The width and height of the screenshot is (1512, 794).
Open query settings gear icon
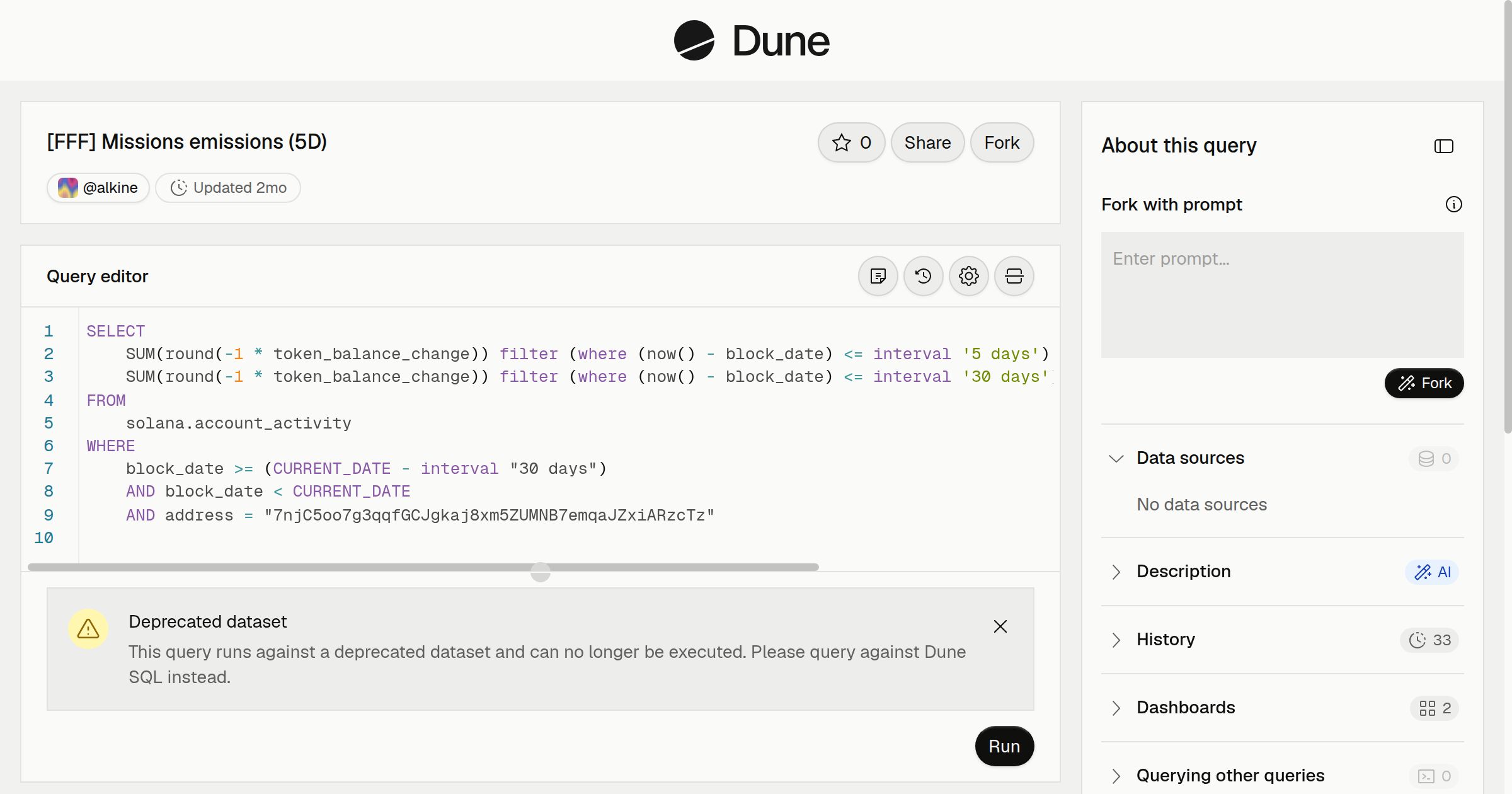coord(968,276)
